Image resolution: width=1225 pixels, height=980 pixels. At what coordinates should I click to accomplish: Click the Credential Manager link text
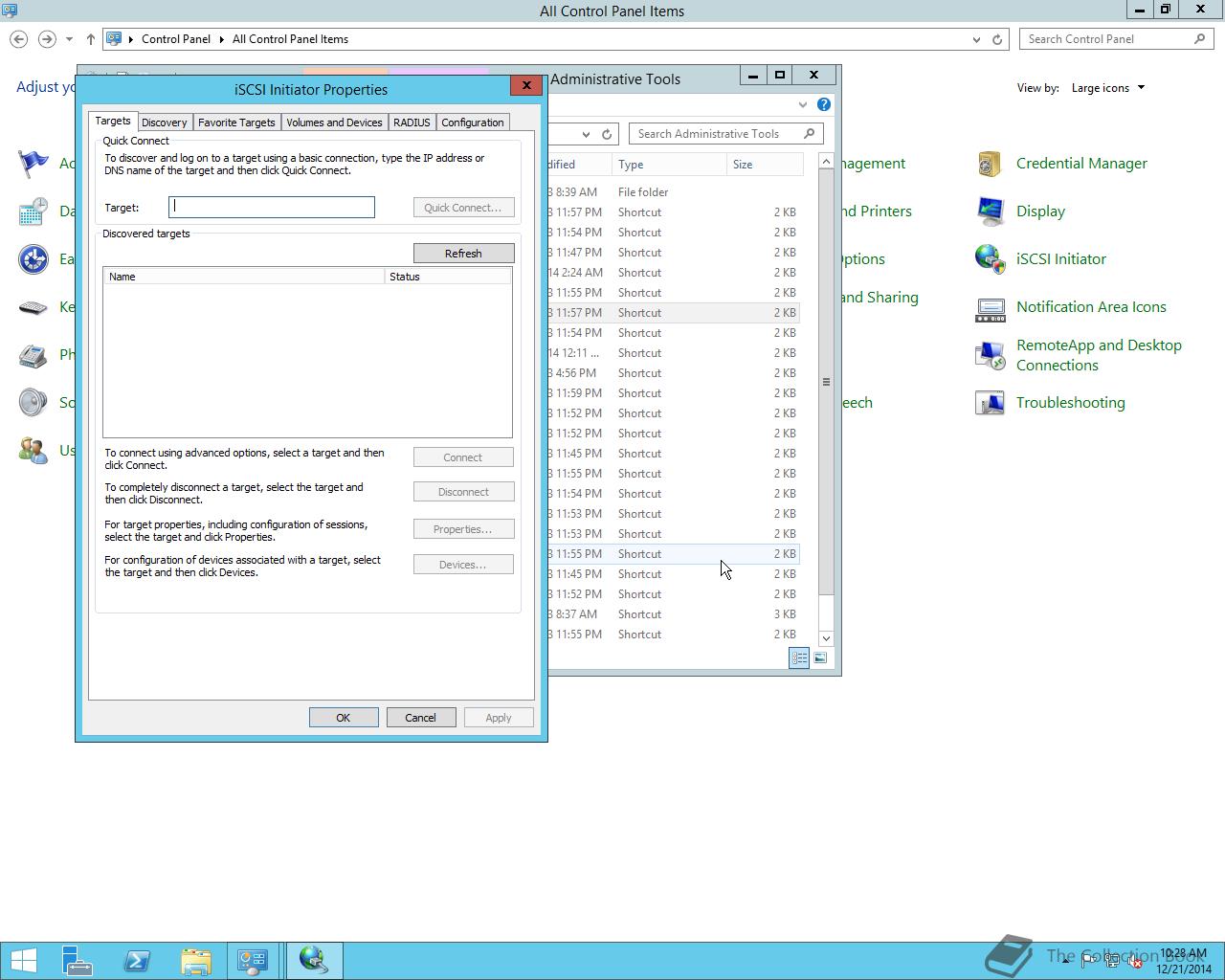[x=1081, y=164]
